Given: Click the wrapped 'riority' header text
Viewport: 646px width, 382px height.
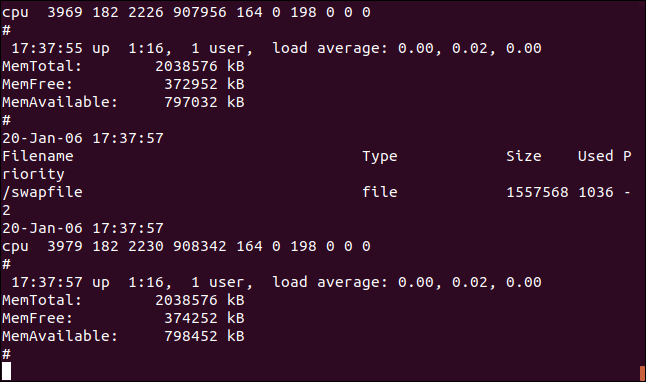Looking at the screenshot, I should [x=33, y=174].
